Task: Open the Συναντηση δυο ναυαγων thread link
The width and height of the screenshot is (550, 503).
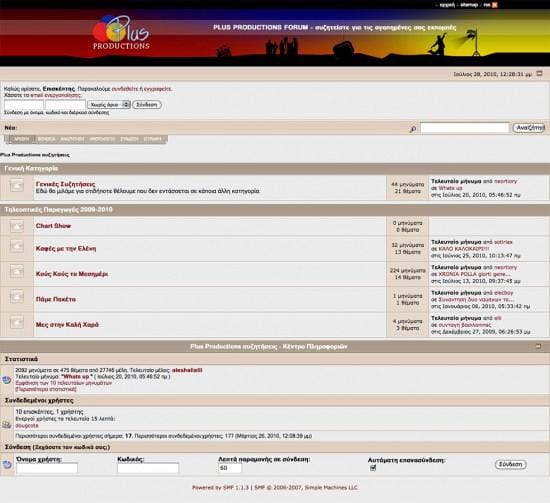Action: click(476, 299)
